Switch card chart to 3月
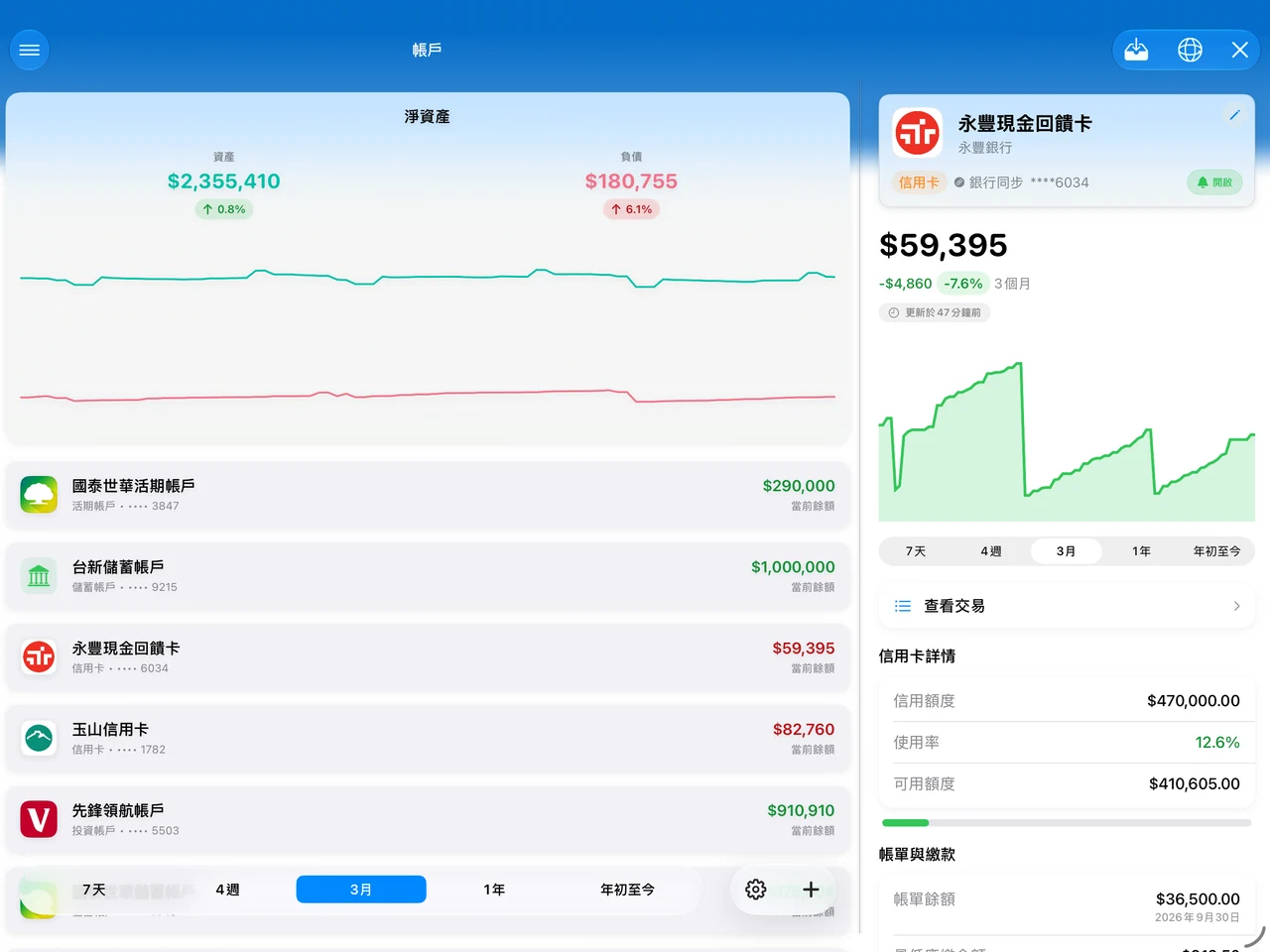This screenshot has height=952, width=1270. 1067,551
